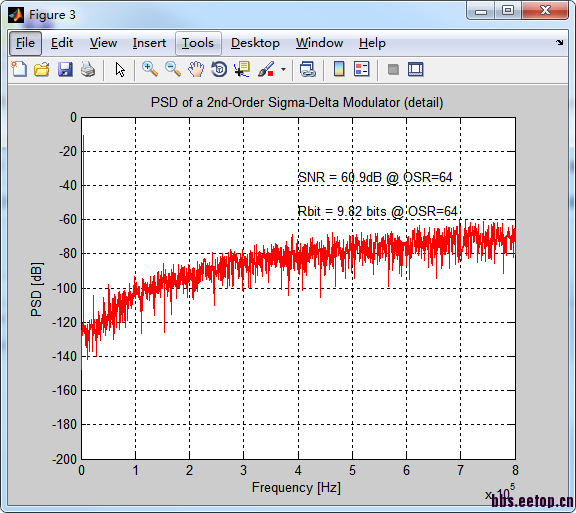Viewport: 576px width, 513px height.
Task: Minimize the Figure 3 window
Action: 481,11
